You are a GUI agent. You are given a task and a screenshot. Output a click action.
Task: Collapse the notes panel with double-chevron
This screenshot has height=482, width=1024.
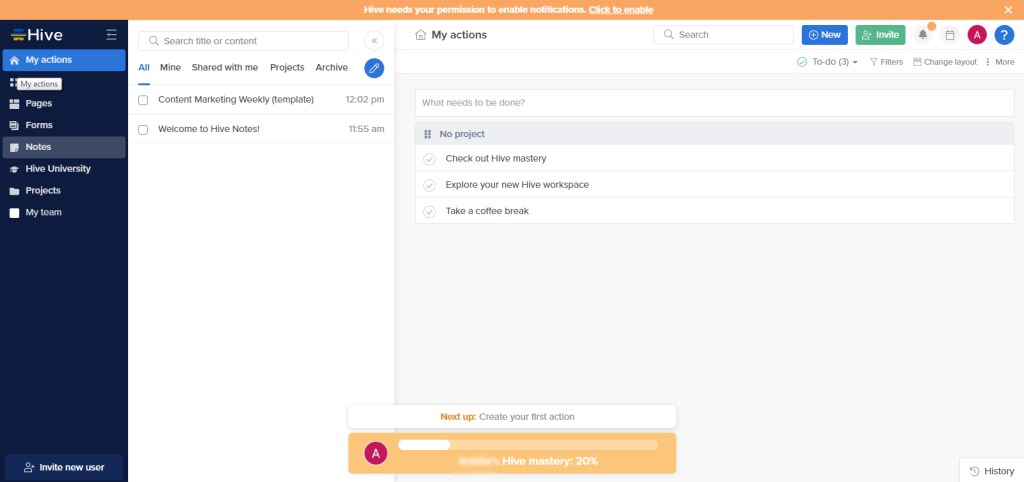(x=374, y=40)
